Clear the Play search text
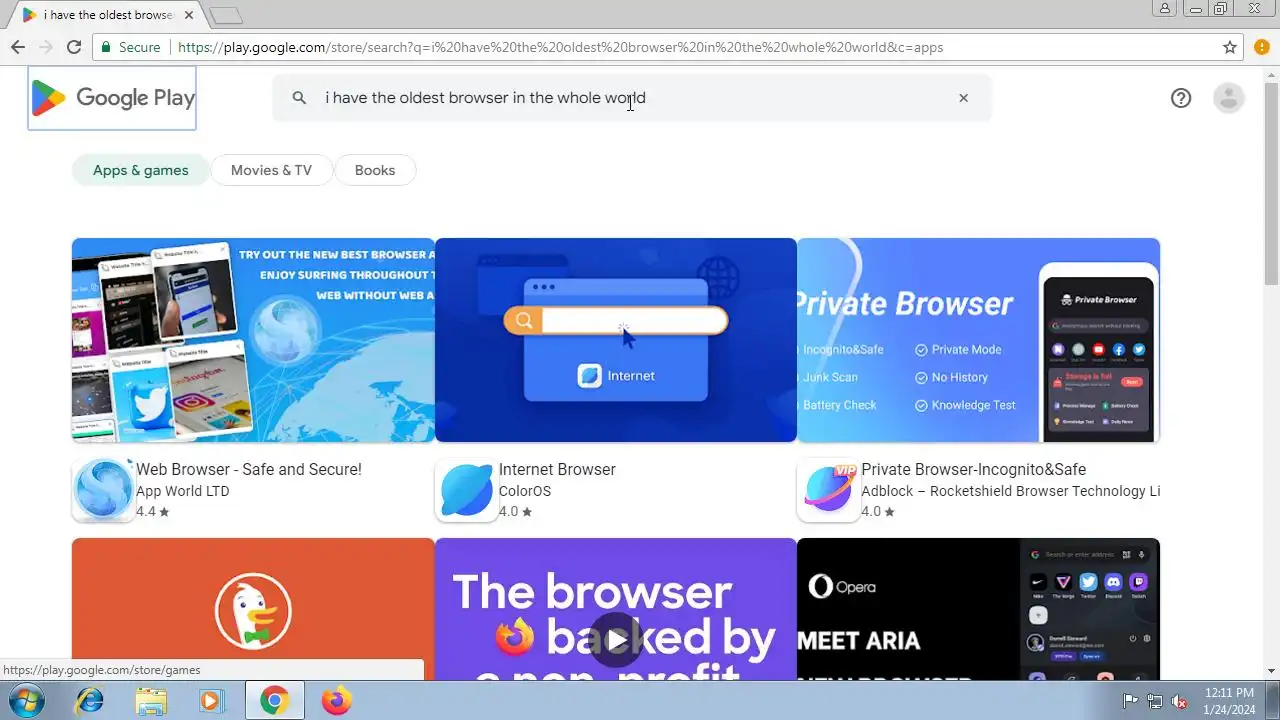Screen dimensions: 1280x720 pos(964,98)
